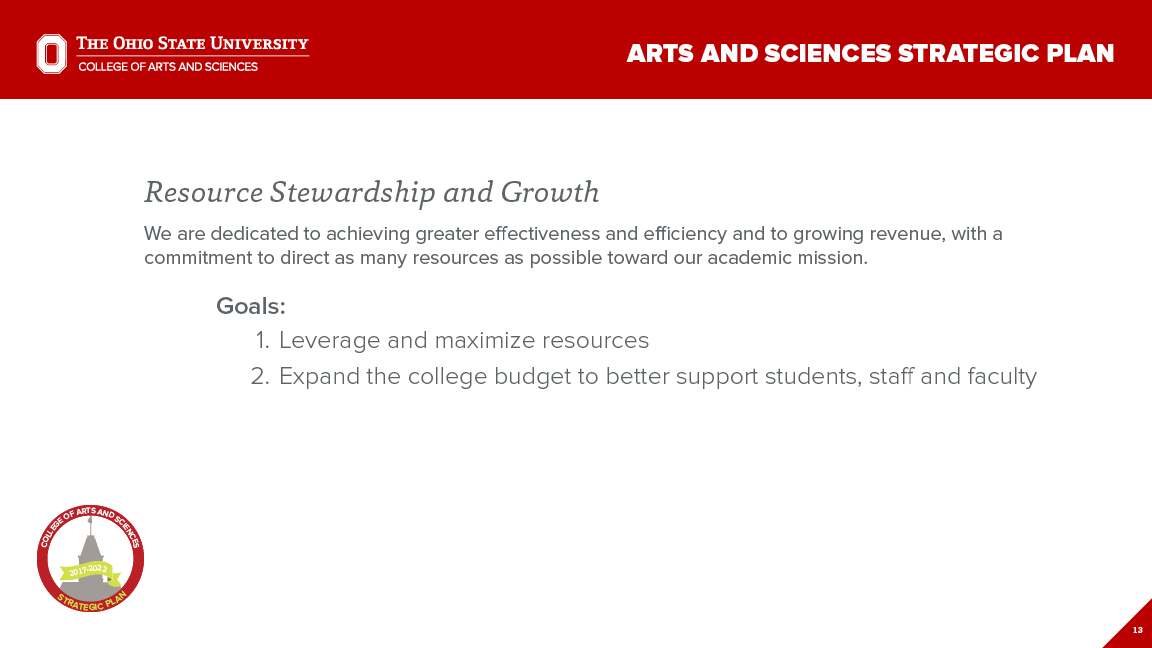
Task: Click STRATEGIC PLAN in the banner title
Action: click(1006, 53)
